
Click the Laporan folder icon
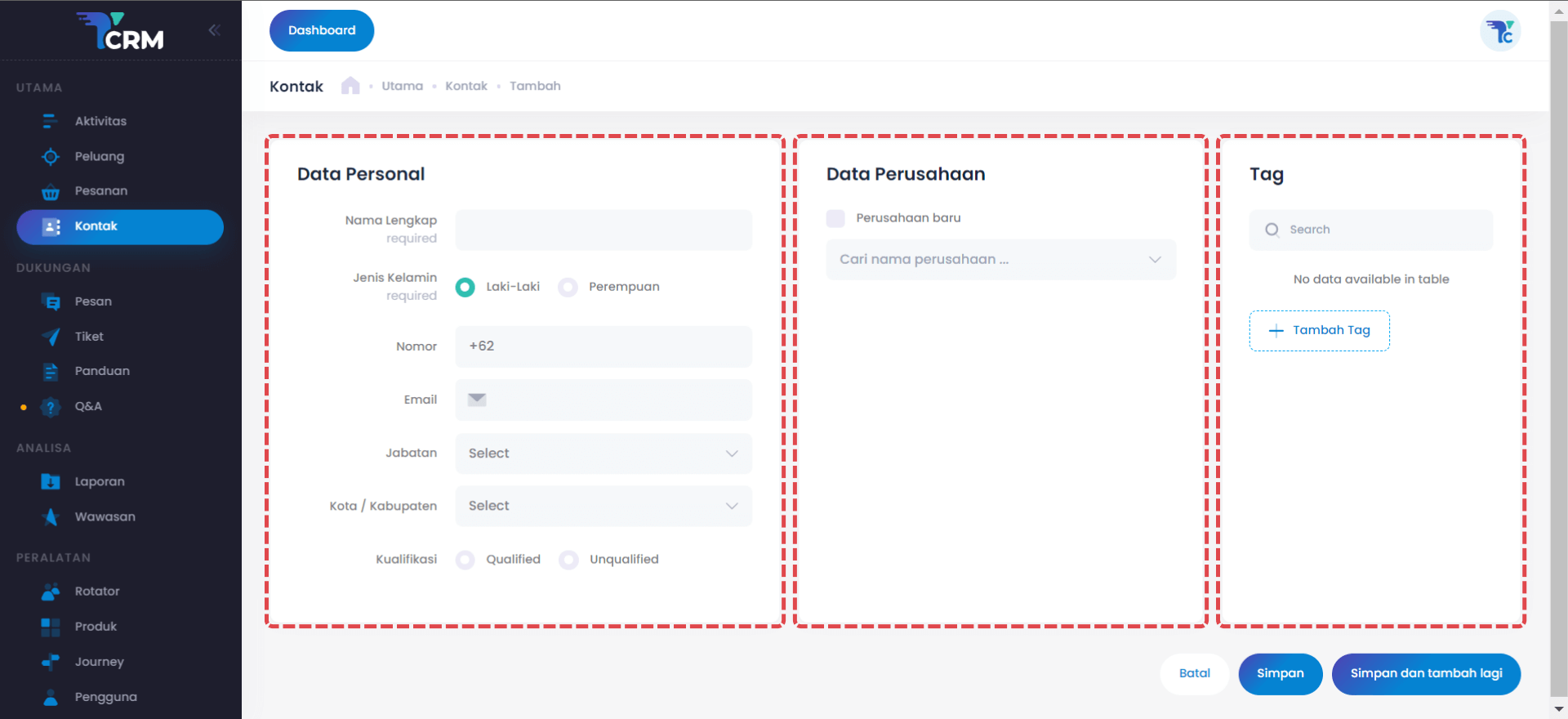click(x=51, y=482)
